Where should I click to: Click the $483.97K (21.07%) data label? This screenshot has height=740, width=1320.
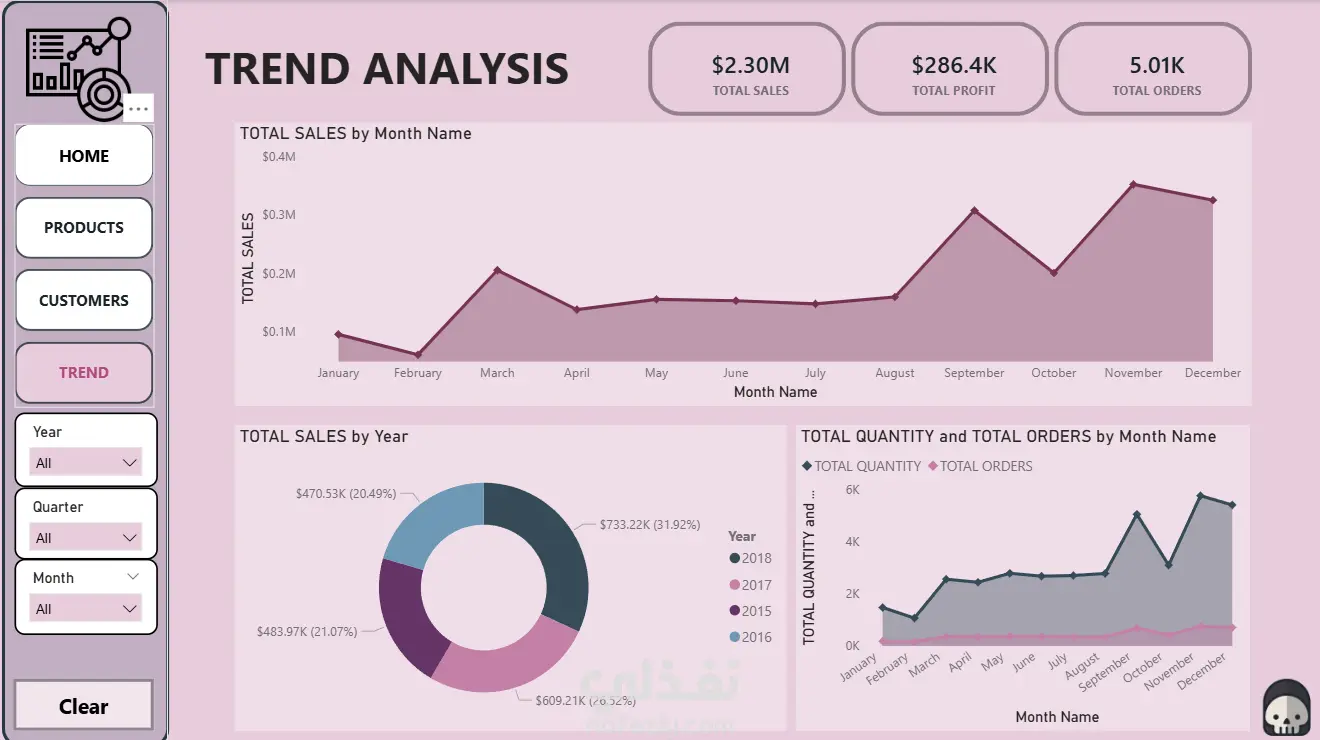pos(307,631)
